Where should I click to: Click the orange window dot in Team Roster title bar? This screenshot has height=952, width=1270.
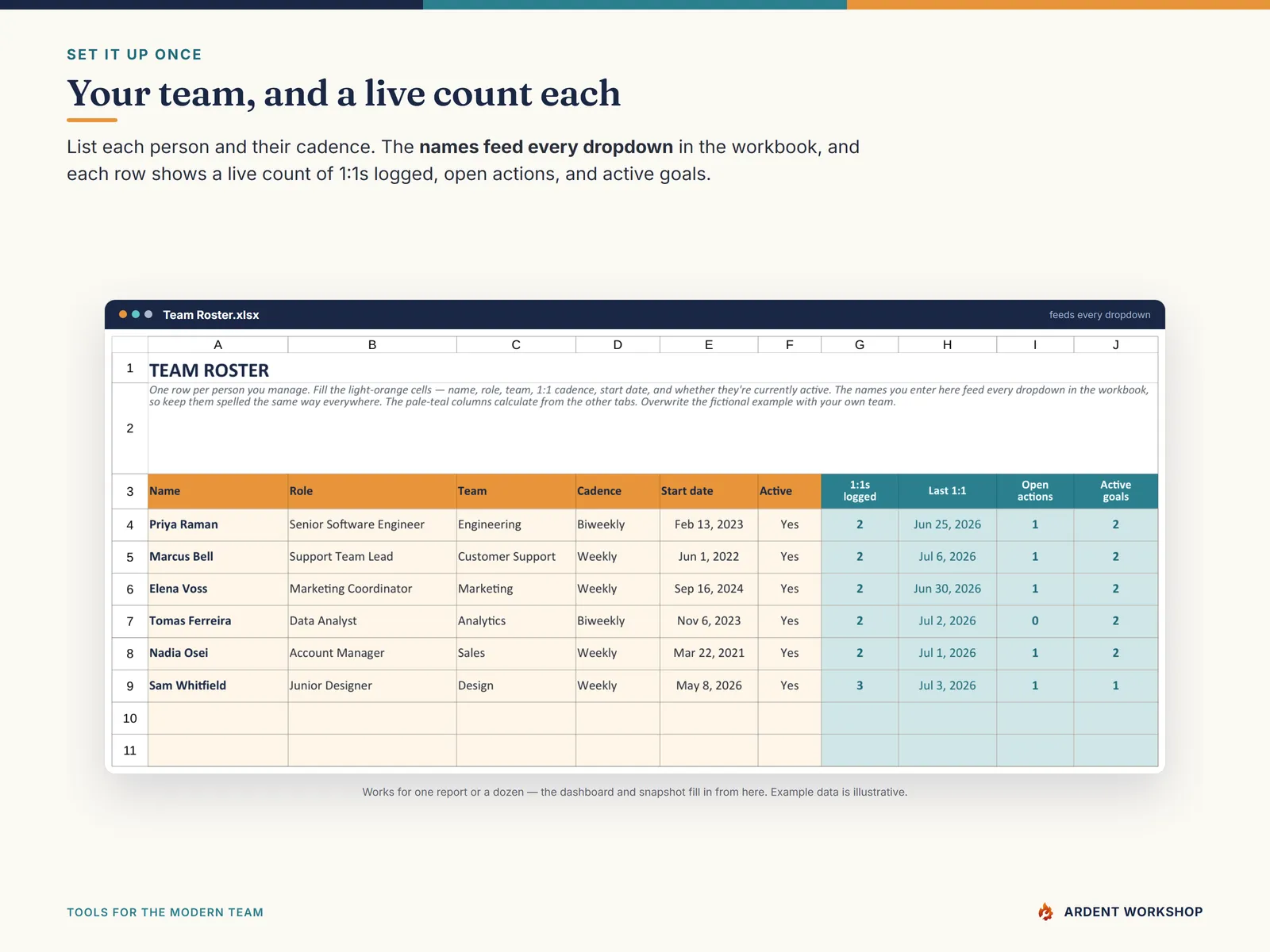123,314
